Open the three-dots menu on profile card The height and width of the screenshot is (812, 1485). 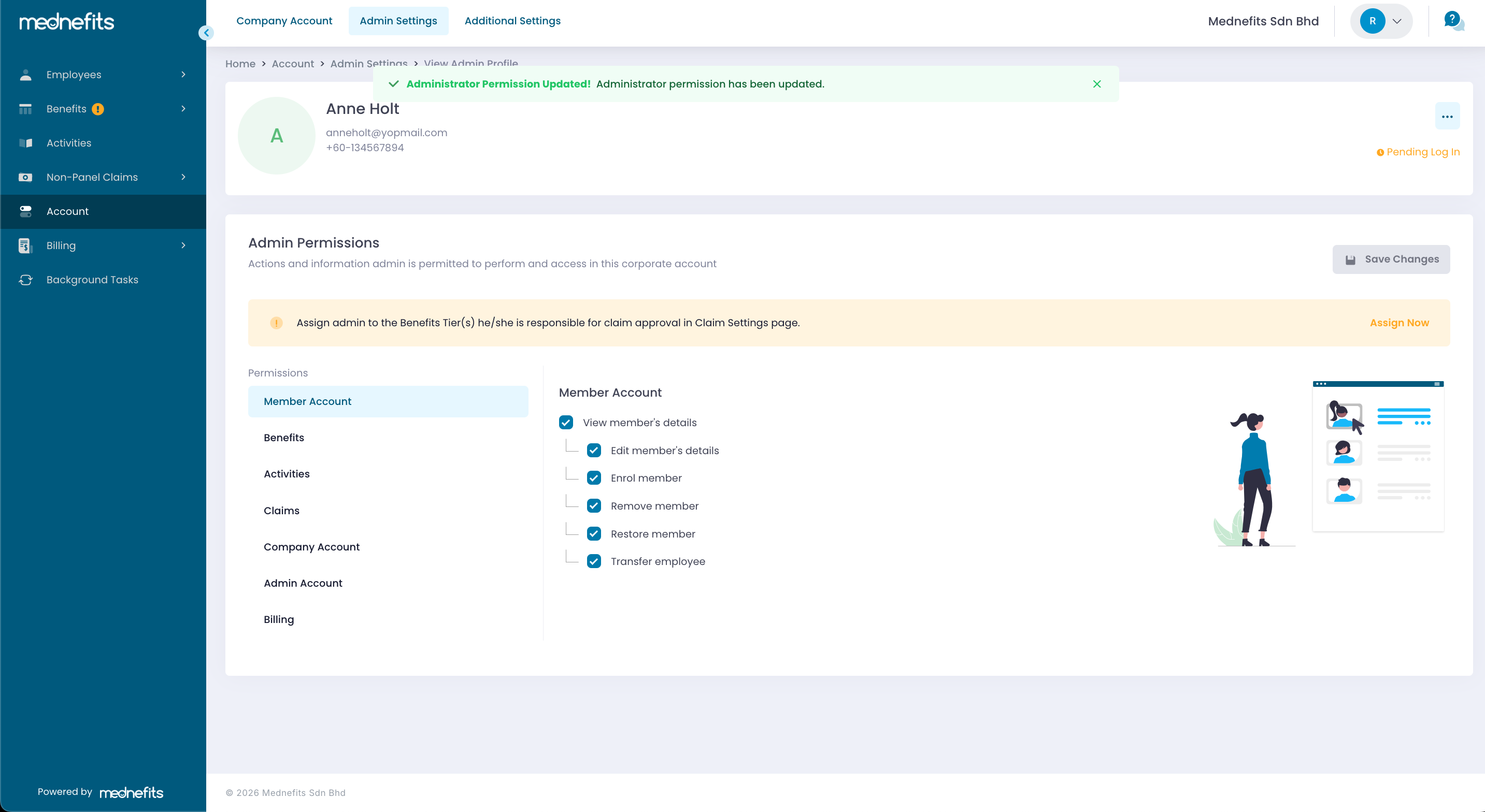1447,117
